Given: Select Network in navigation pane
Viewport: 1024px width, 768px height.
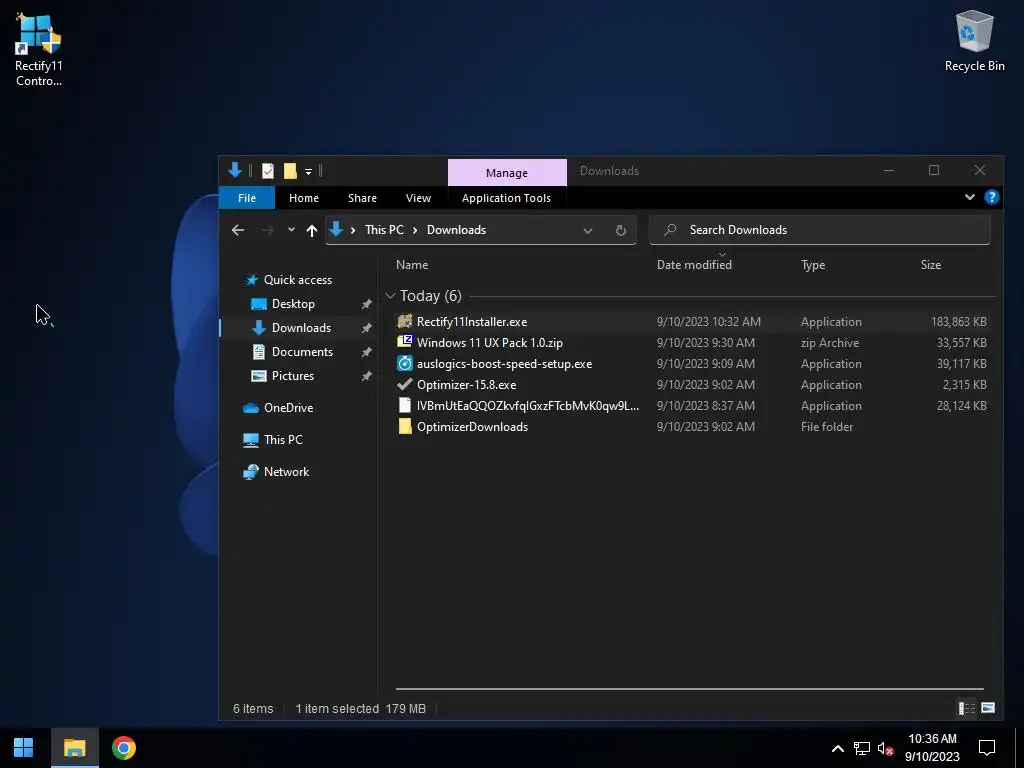Looking at the screenshot, I should tap(286, 472).
